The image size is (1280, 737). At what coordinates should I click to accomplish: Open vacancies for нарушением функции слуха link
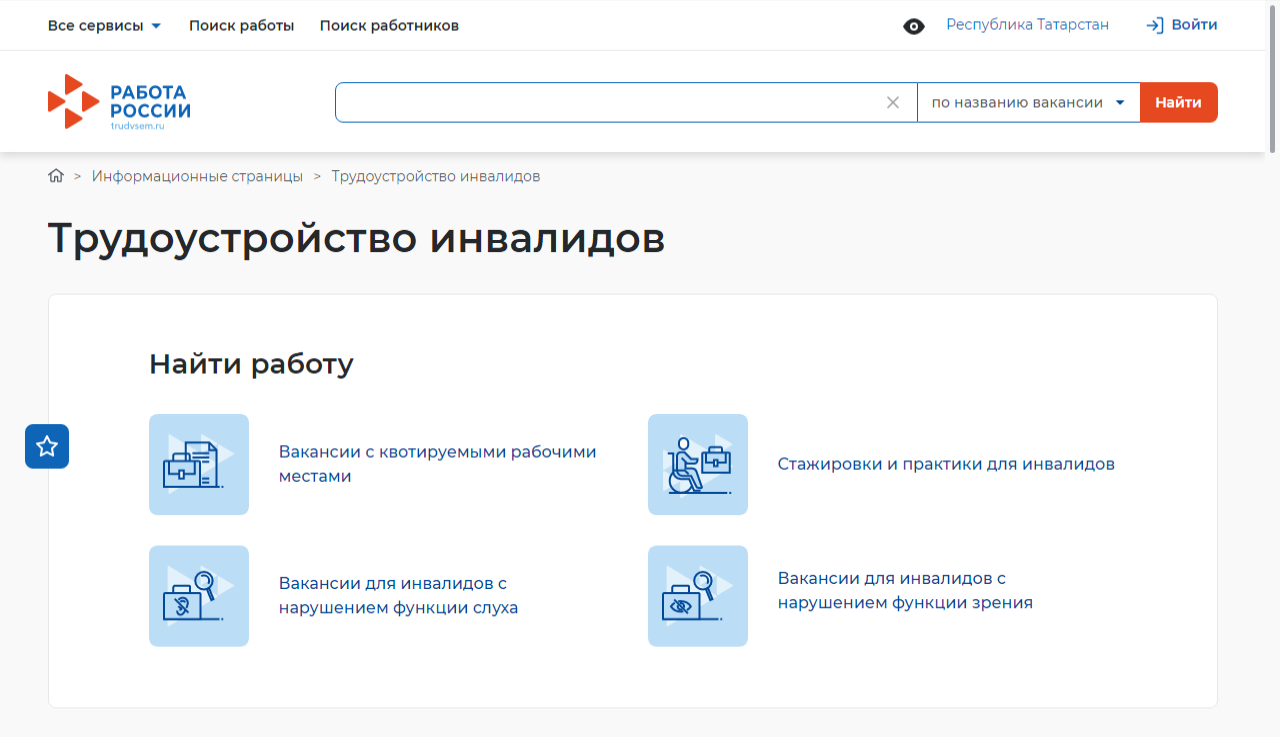(398, 595)
